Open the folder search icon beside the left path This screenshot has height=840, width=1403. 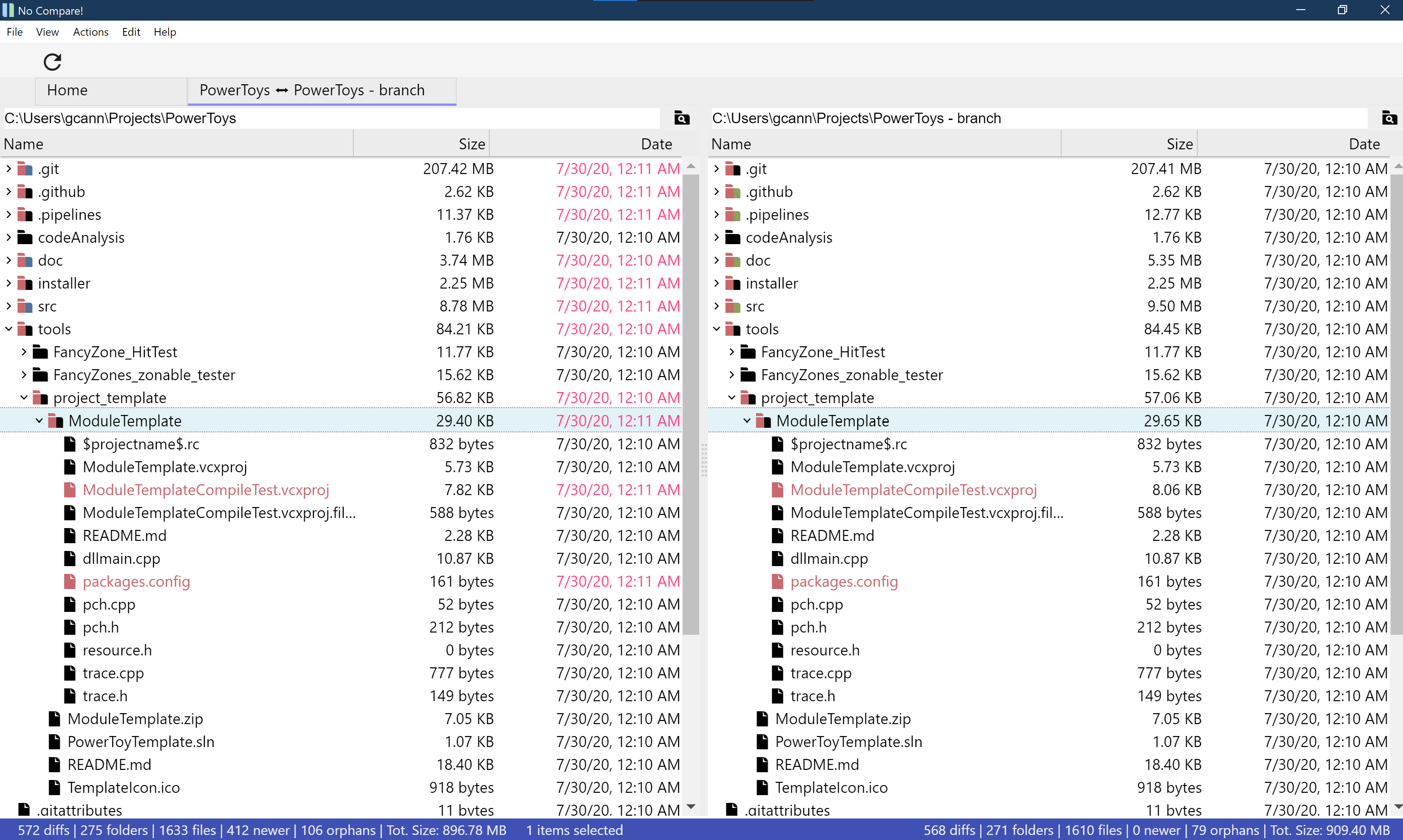click(x=681, y=118)
